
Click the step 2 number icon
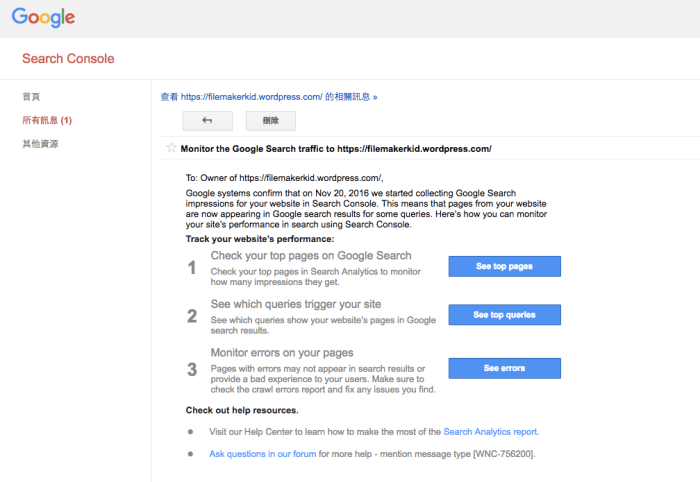click(x=192, y=316)
